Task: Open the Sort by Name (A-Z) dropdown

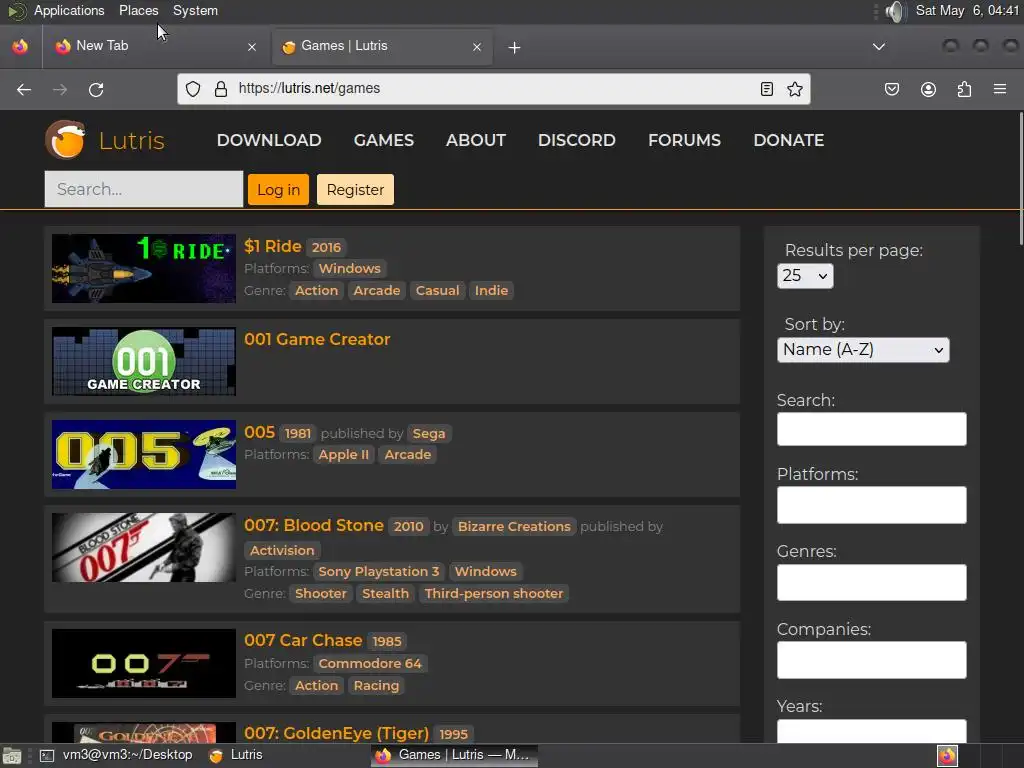Action: coord(863,349)
